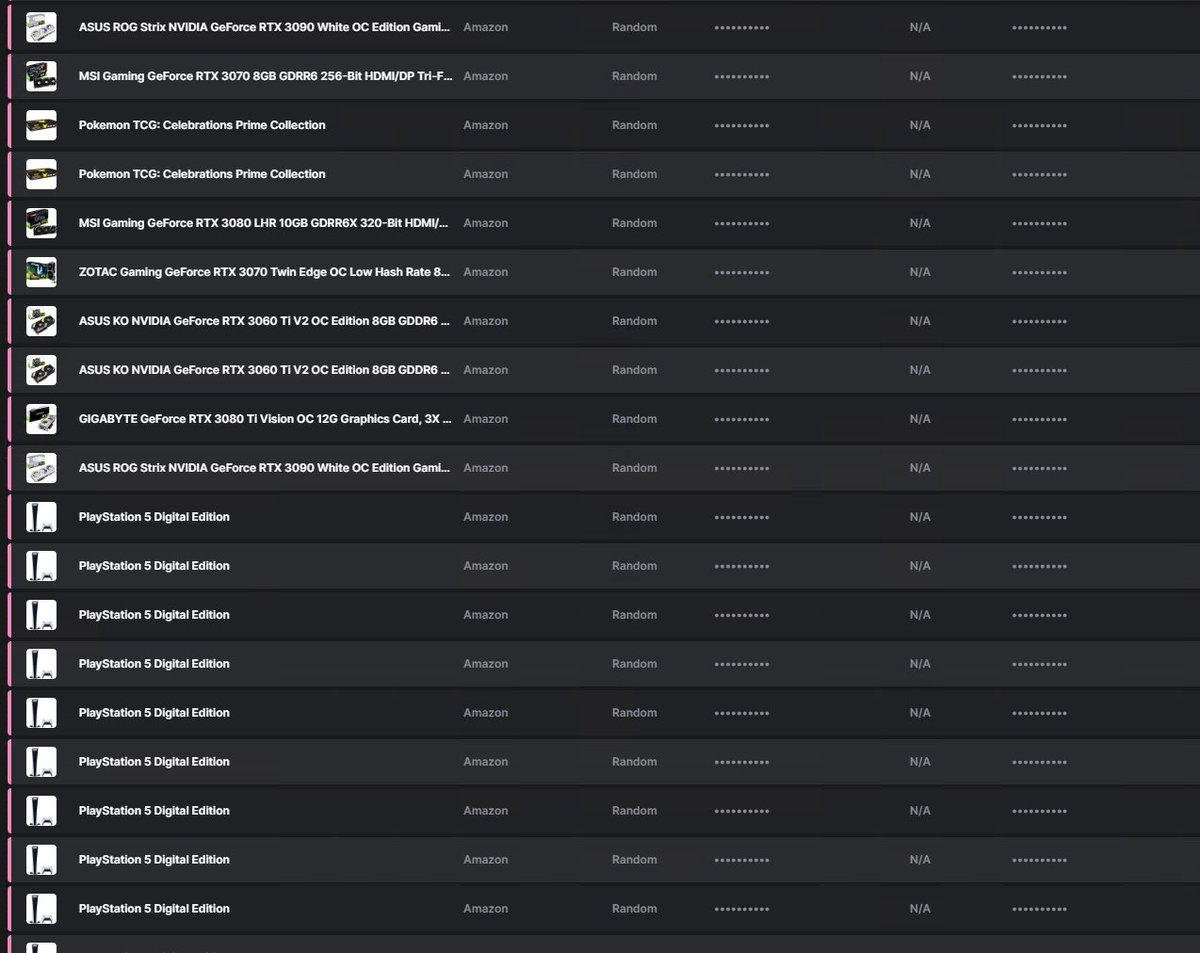The image size is (1200, 953).
Task: Click Amazon in the ZOTAC RTX 3070 row
Action: point(486,272)
